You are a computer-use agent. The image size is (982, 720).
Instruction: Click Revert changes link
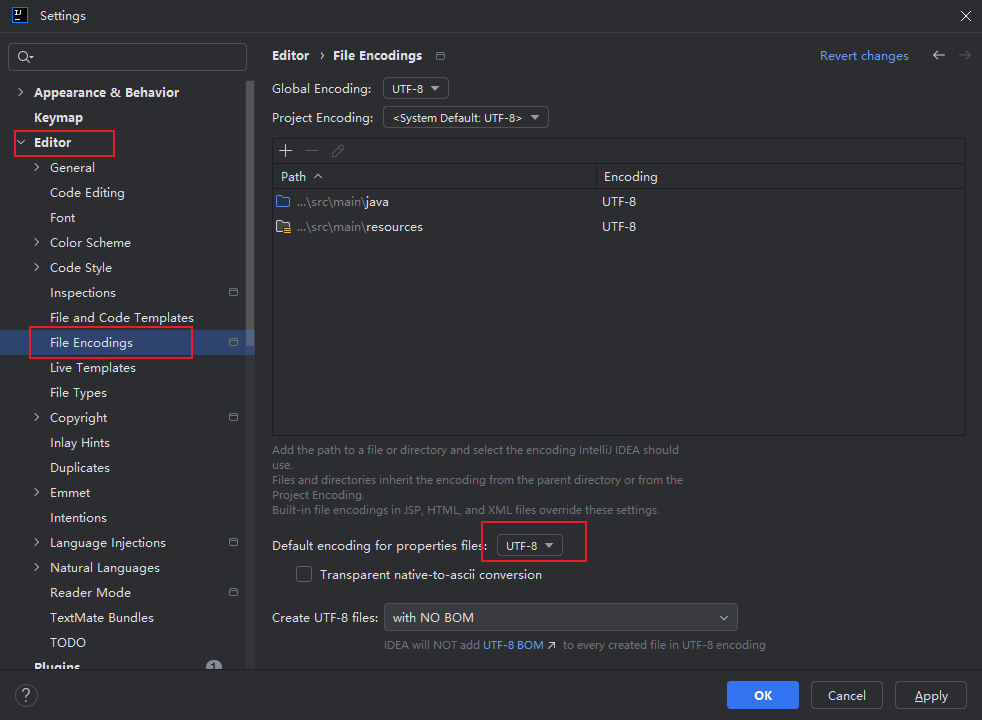(x=864, y=56)
